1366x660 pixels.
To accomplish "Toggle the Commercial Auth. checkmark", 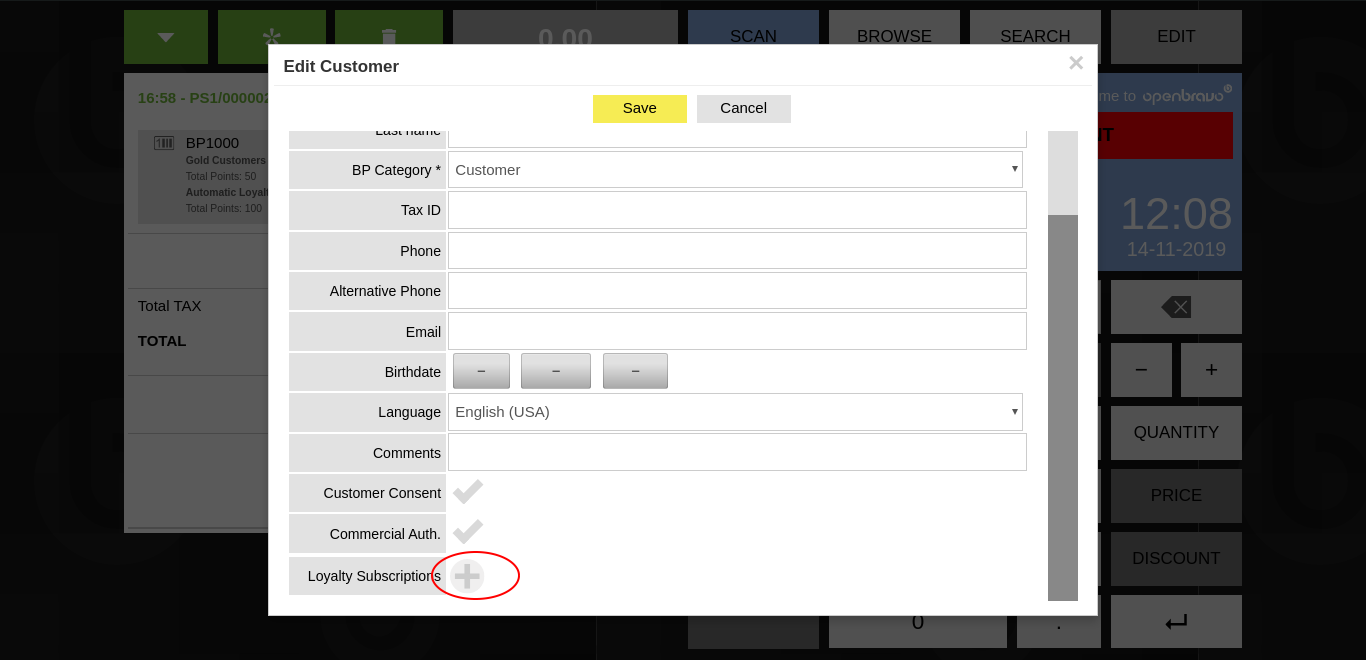I will point(467,532).
